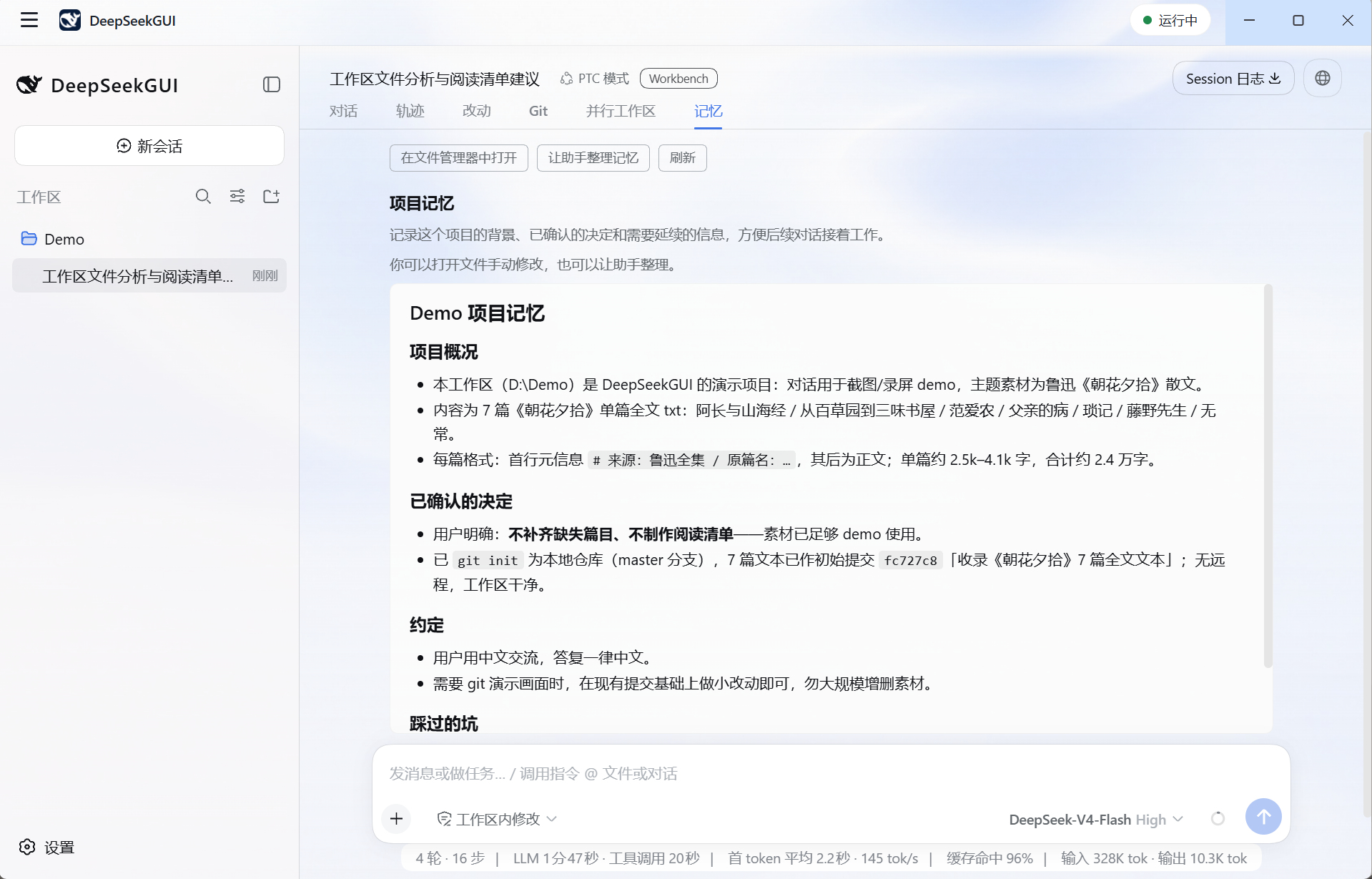Open the 工作区内修改 permission dropdown
Viewport: 1372px width, 879px height.
pos(497,819)
